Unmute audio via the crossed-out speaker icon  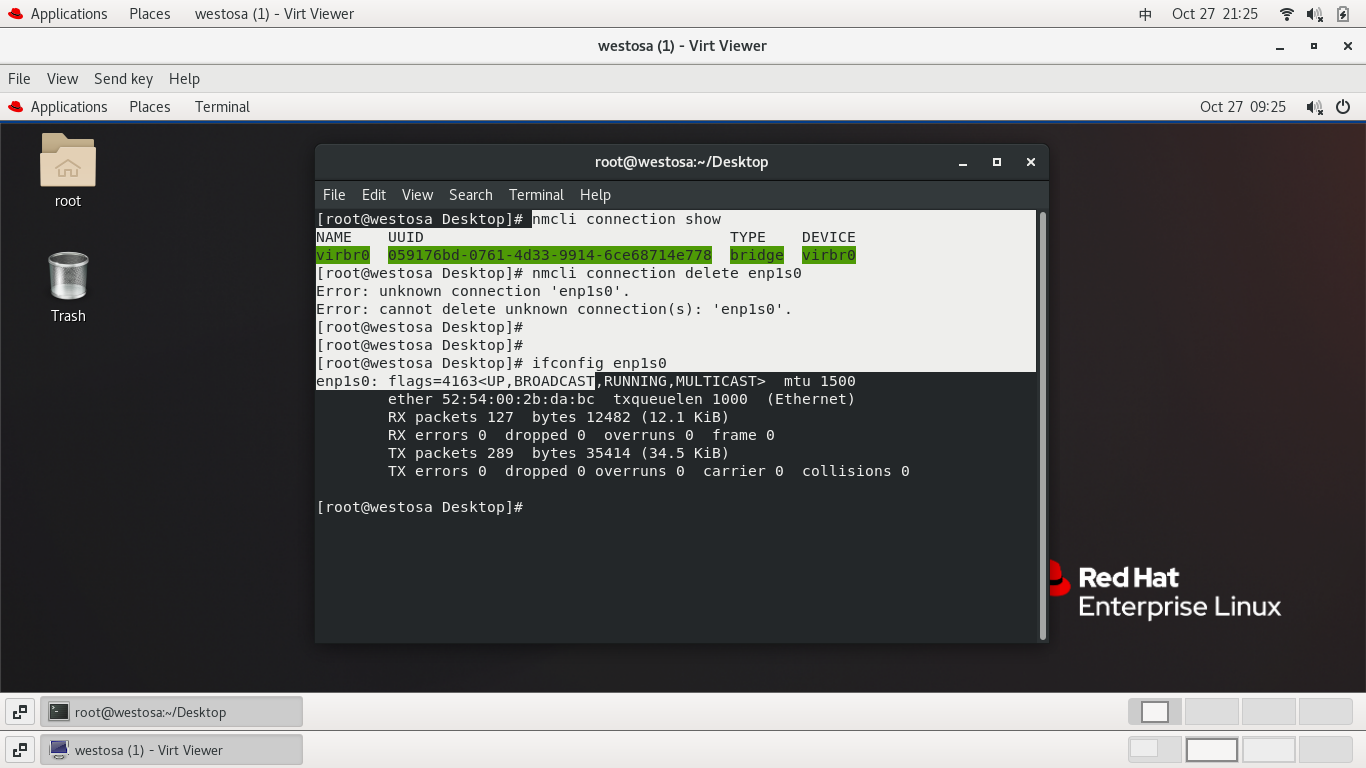pyautogui.click(x=1314, y=13)
